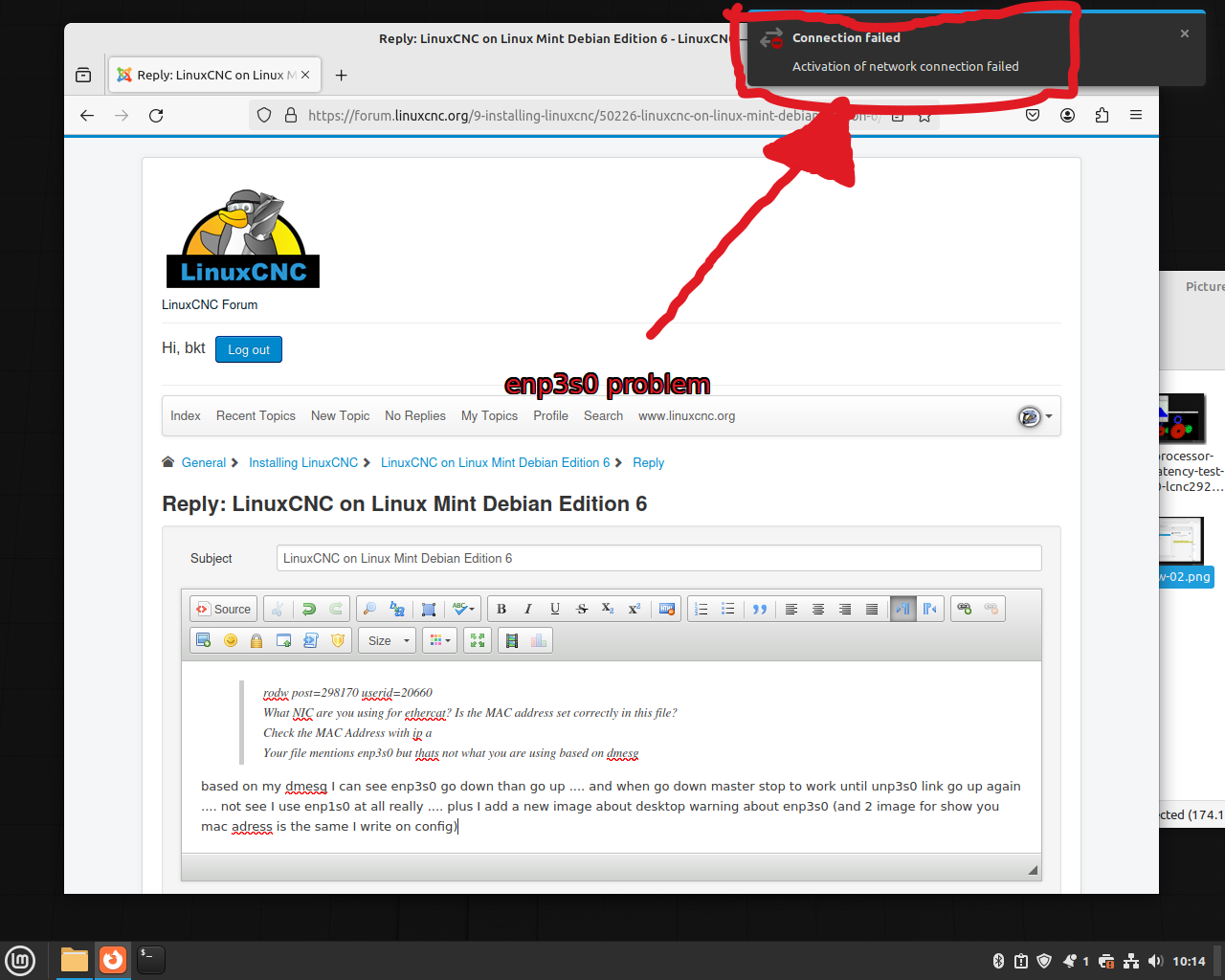Toggle strikethrough formatting
Image resolution: width=1225 pixels, height=980 pixels.
582,609
